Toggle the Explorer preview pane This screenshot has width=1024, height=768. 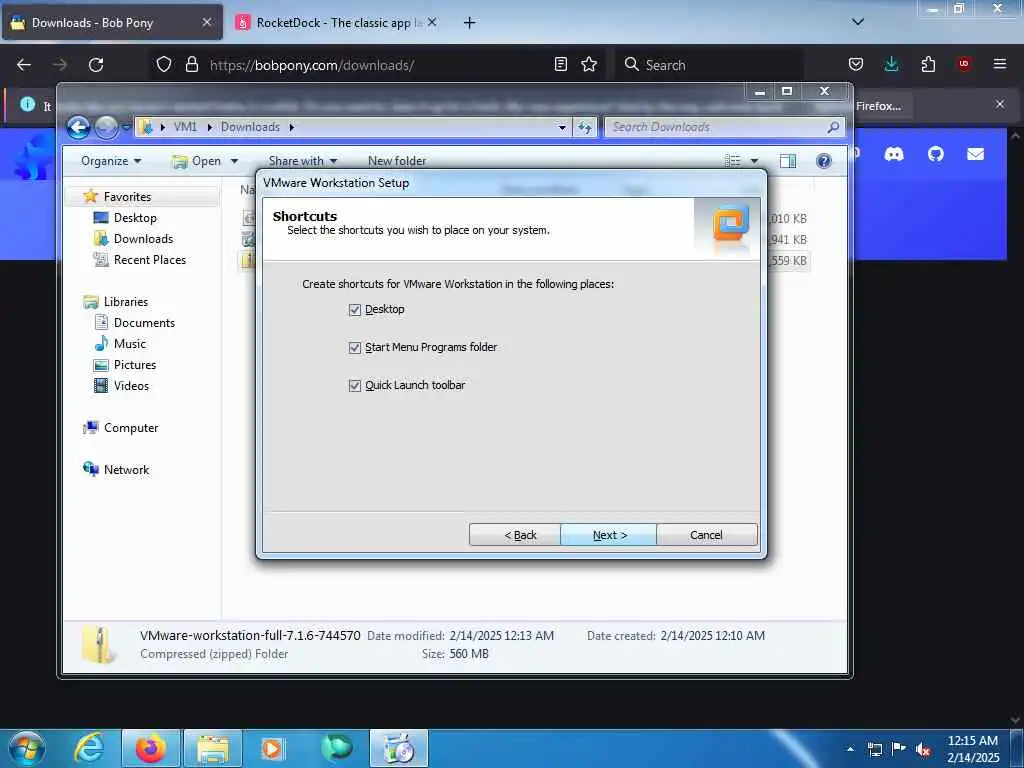pyautogui.click(x=788, y=161)
